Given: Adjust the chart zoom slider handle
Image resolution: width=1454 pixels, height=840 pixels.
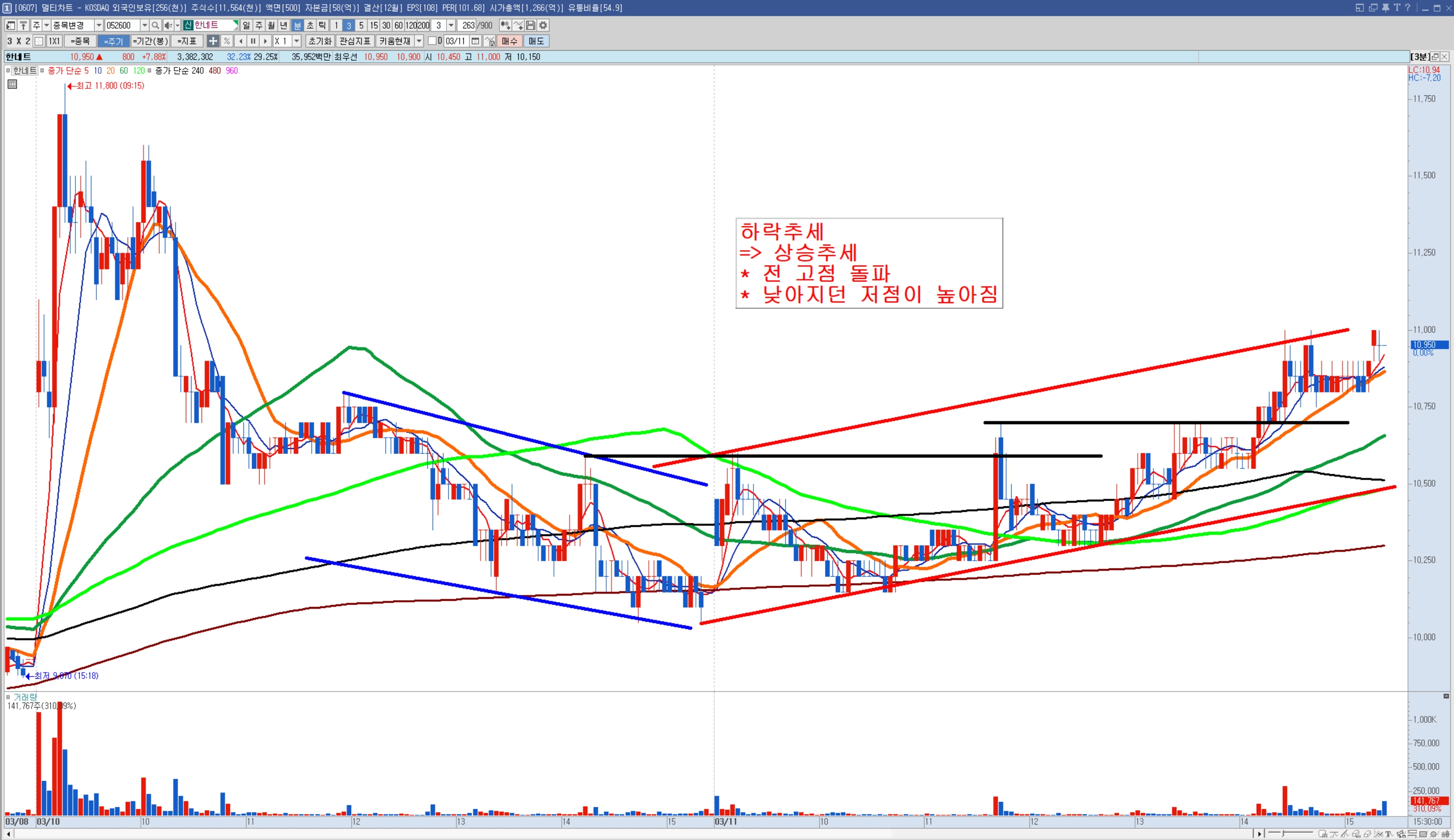Looking at the screenshot, I should coord(1283,834).
